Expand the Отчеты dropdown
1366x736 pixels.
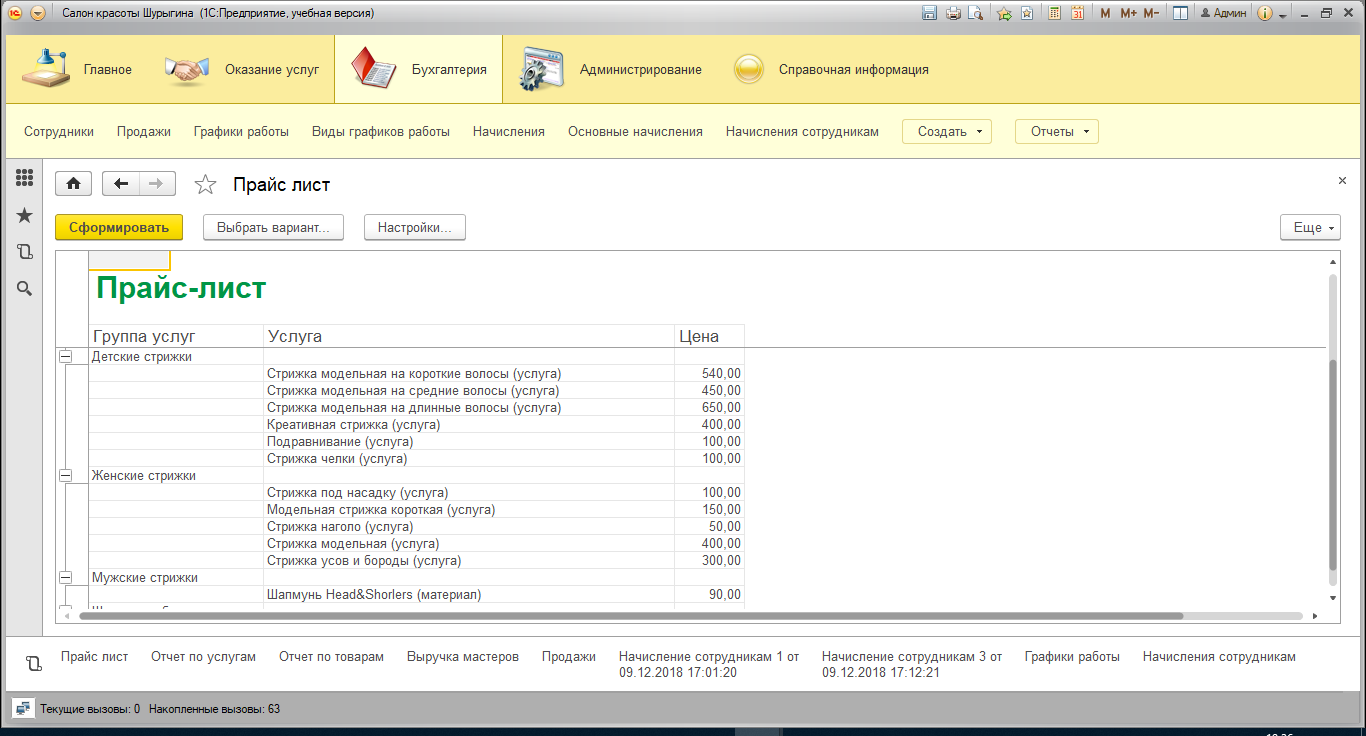[x=1057, y=131]
